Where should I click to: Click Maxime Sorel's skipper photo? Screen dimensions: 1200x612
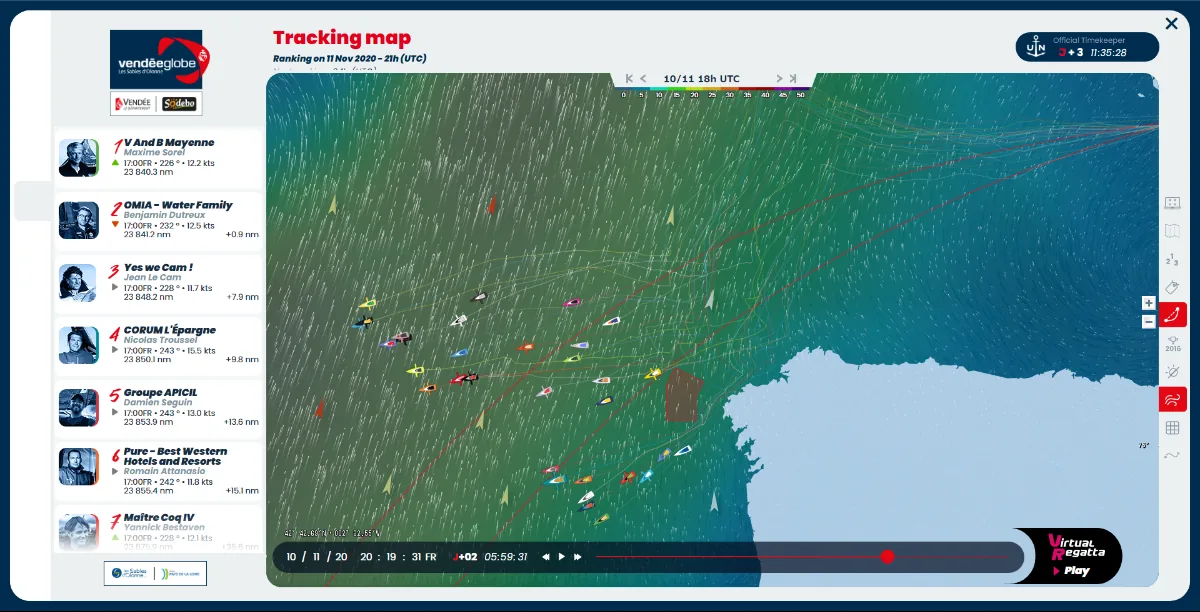pos(78,158)
